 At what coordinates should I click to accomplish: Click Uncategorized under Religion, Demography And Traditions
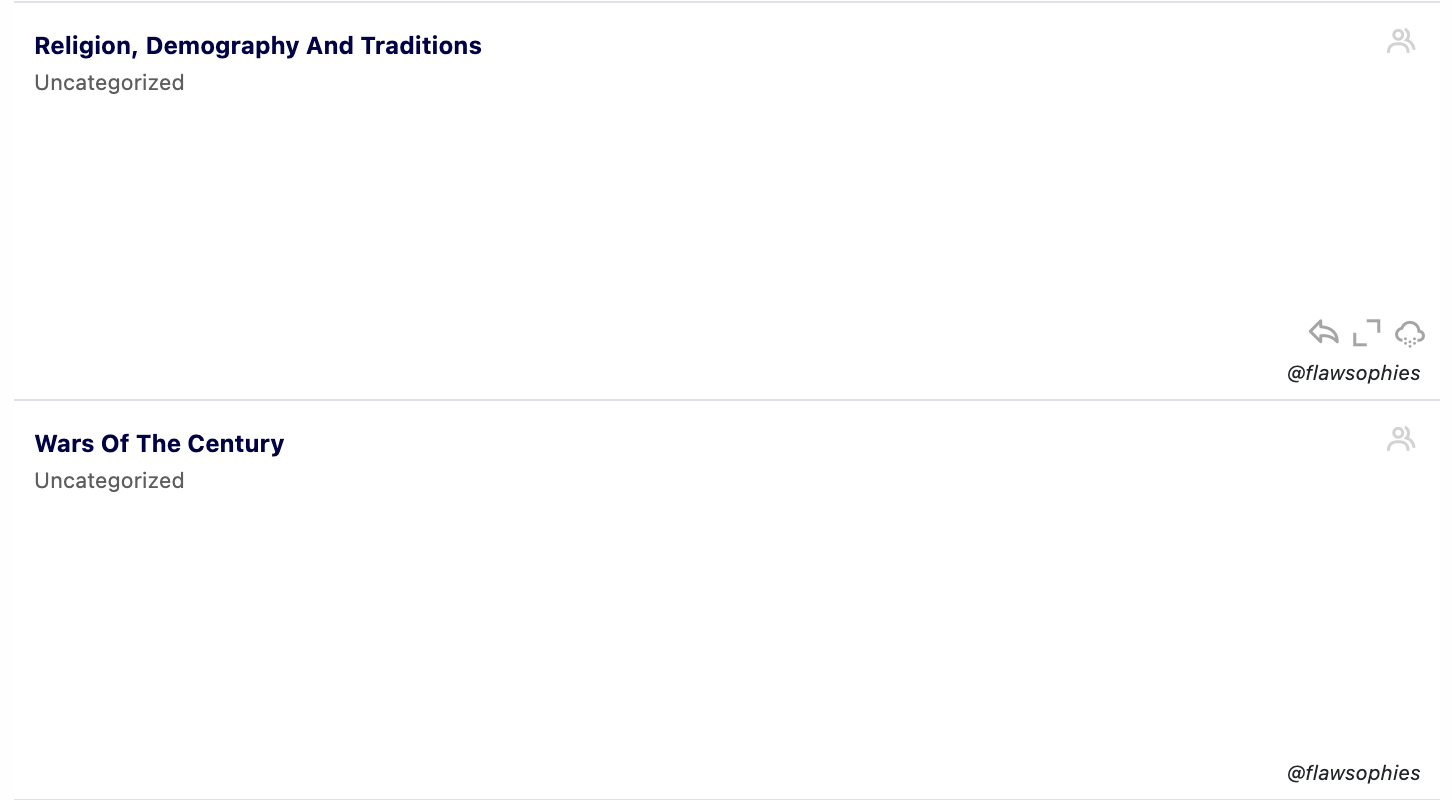coord(109,83)
